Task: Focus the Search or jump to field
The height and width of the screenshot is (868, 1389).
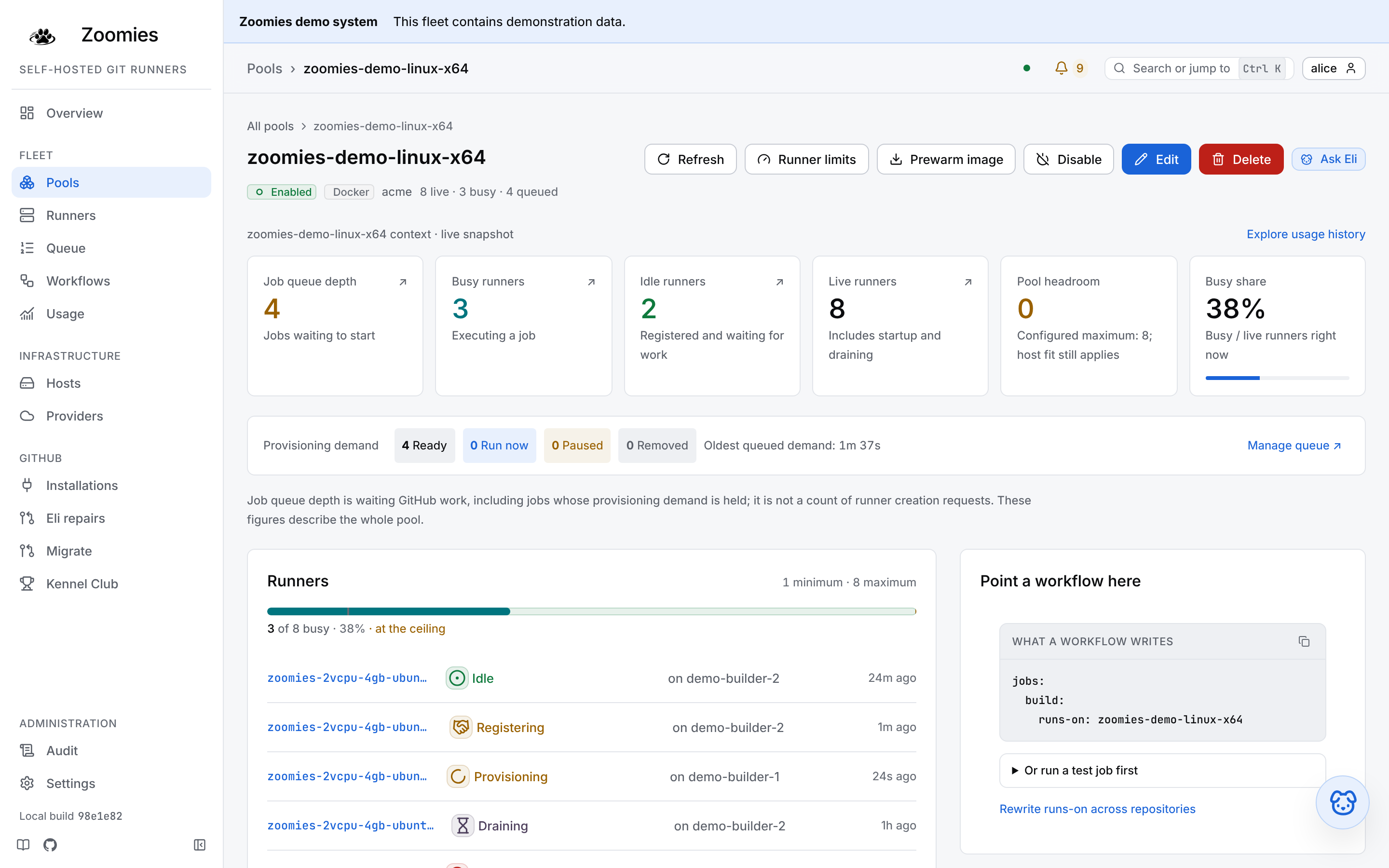Action: click(1199, 68)
